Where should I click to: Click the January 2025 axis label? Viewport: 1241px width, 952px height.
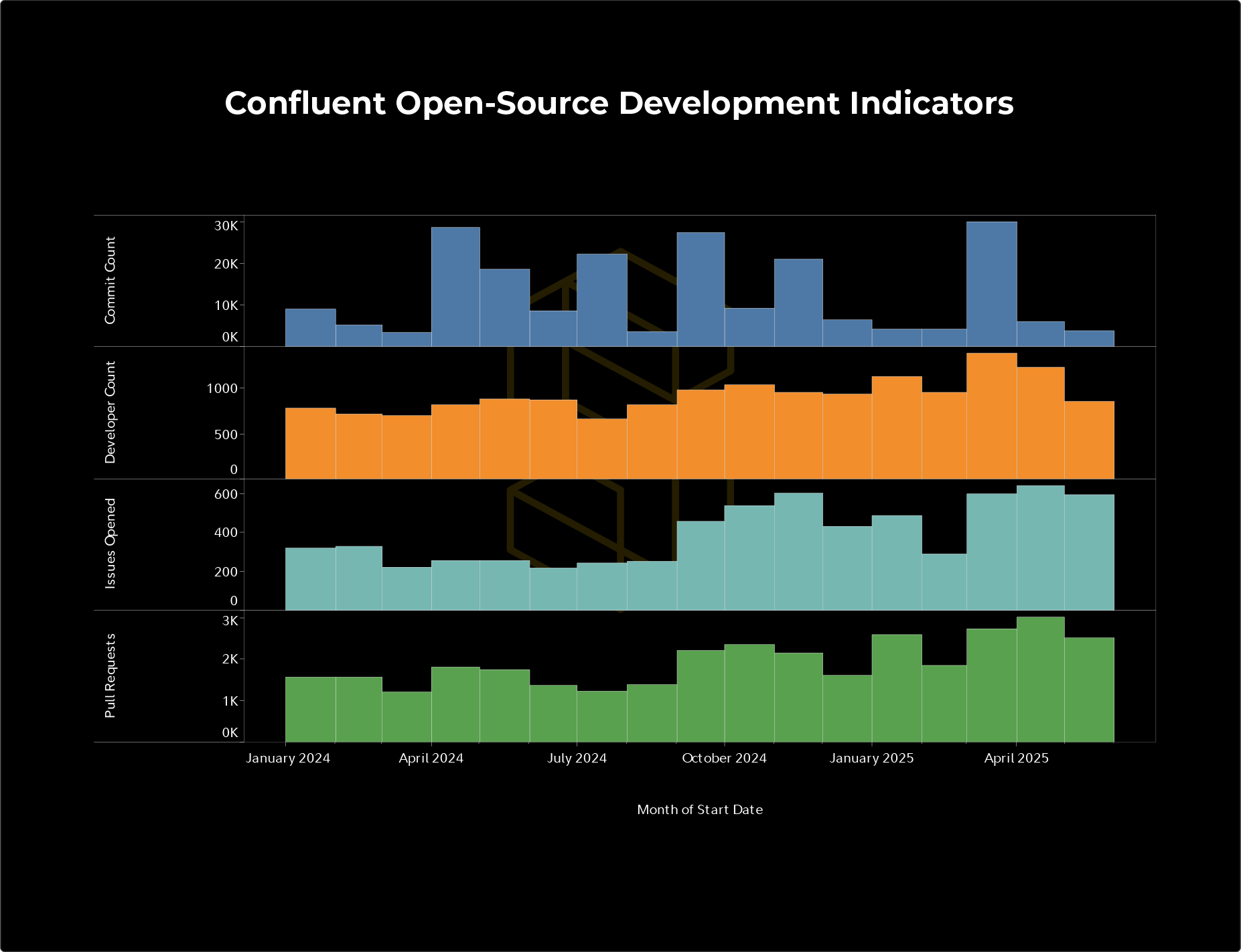click(x=873, y=757)
